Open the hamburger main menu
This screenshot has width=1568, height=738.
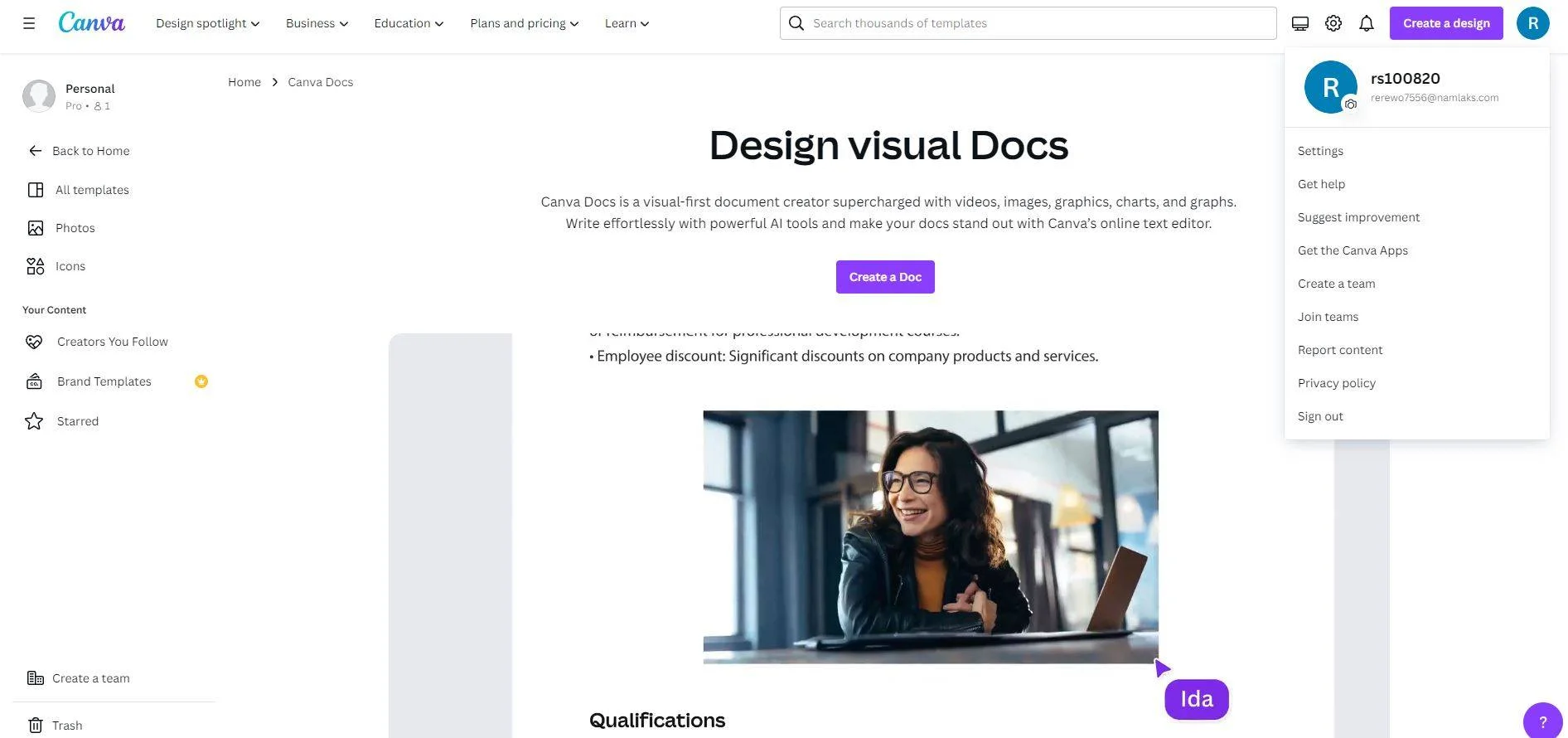pos(29,23)
